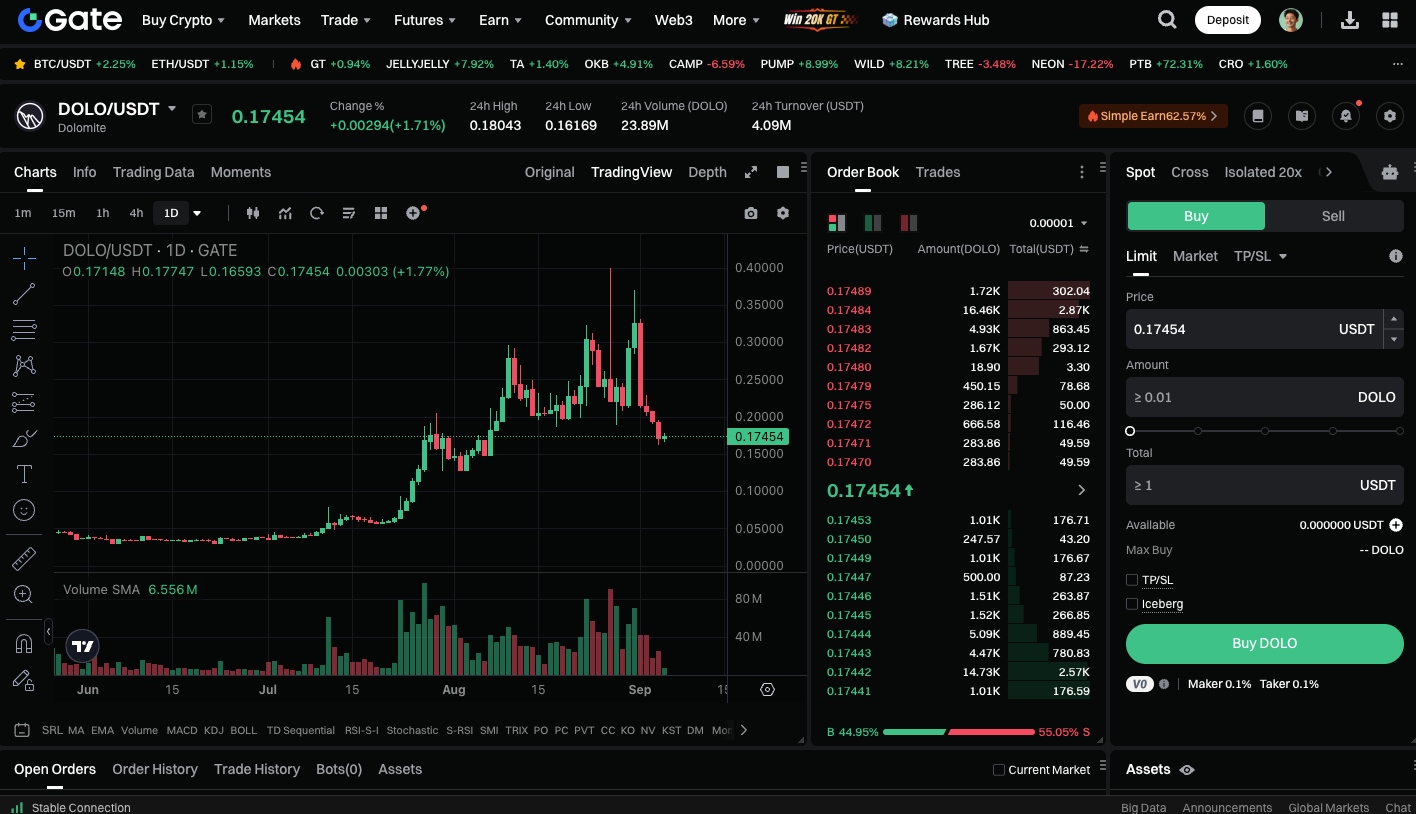Open the user profile avatar
This screenshot has height=814, width=1416.
(1291, 20)
